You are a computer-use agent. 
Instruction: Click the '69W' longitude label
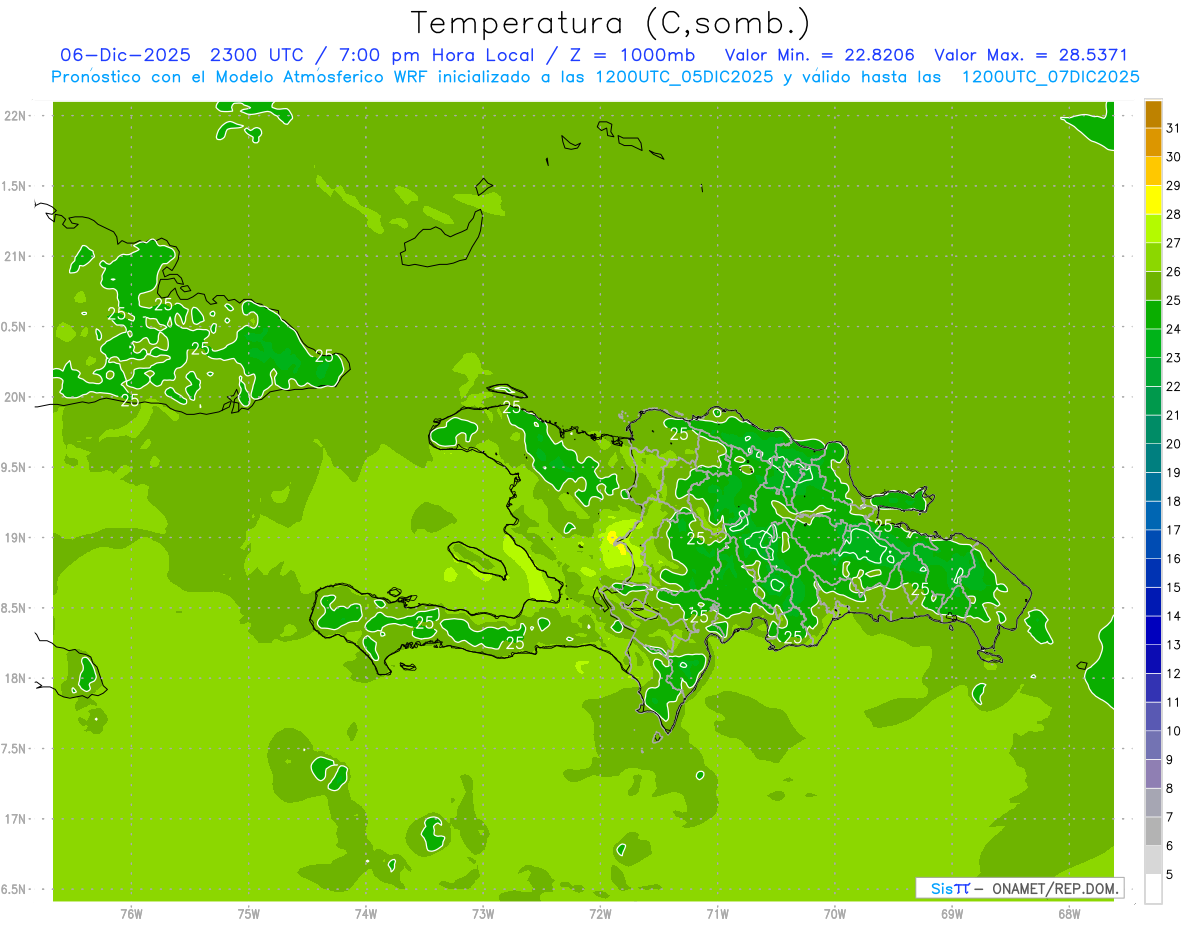click(x=952, y=914)
